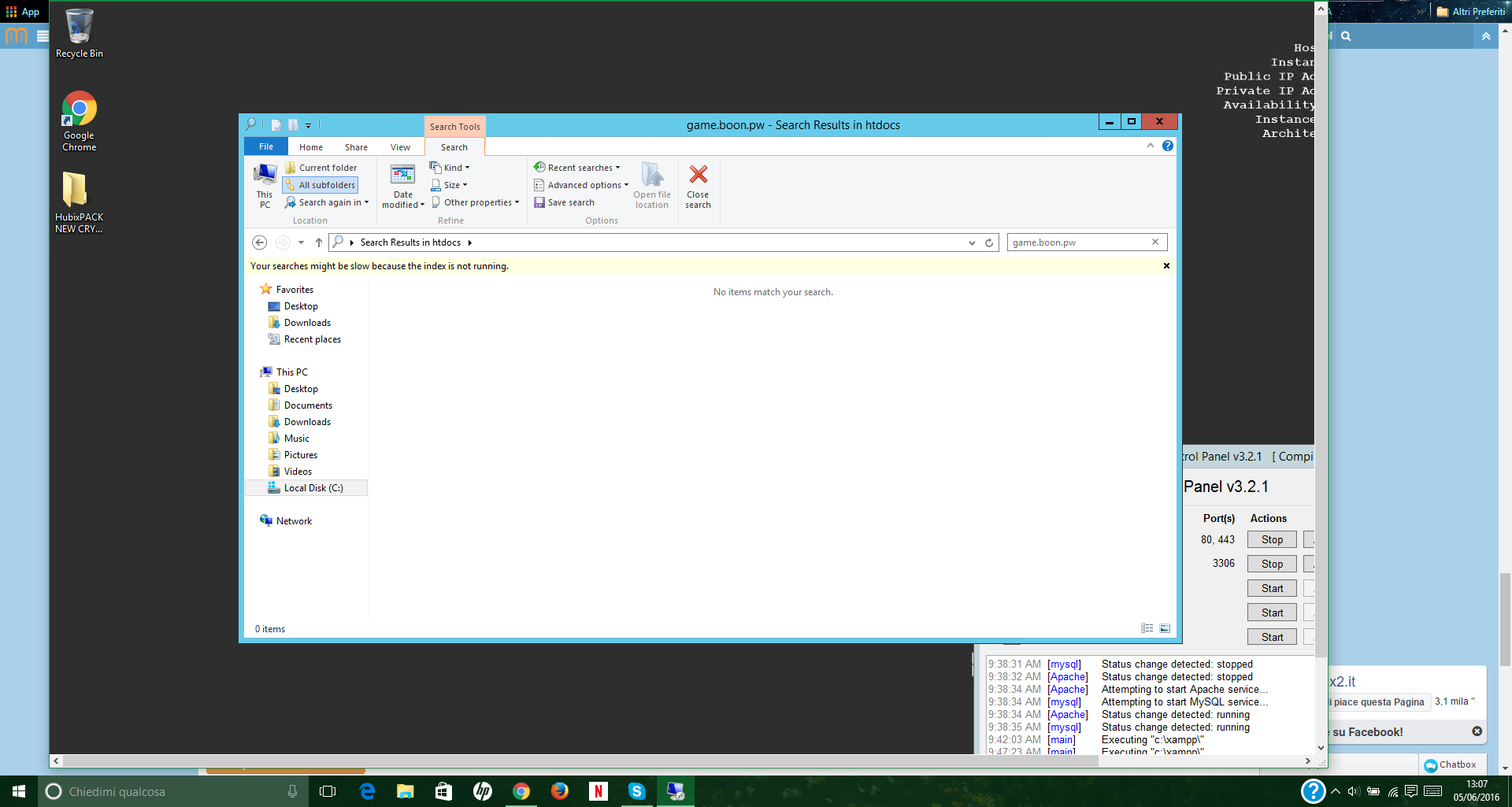Viewport: 1512px width, 807px height.
Task: Open Documents under This PC
Action: (x=308, y=405)
